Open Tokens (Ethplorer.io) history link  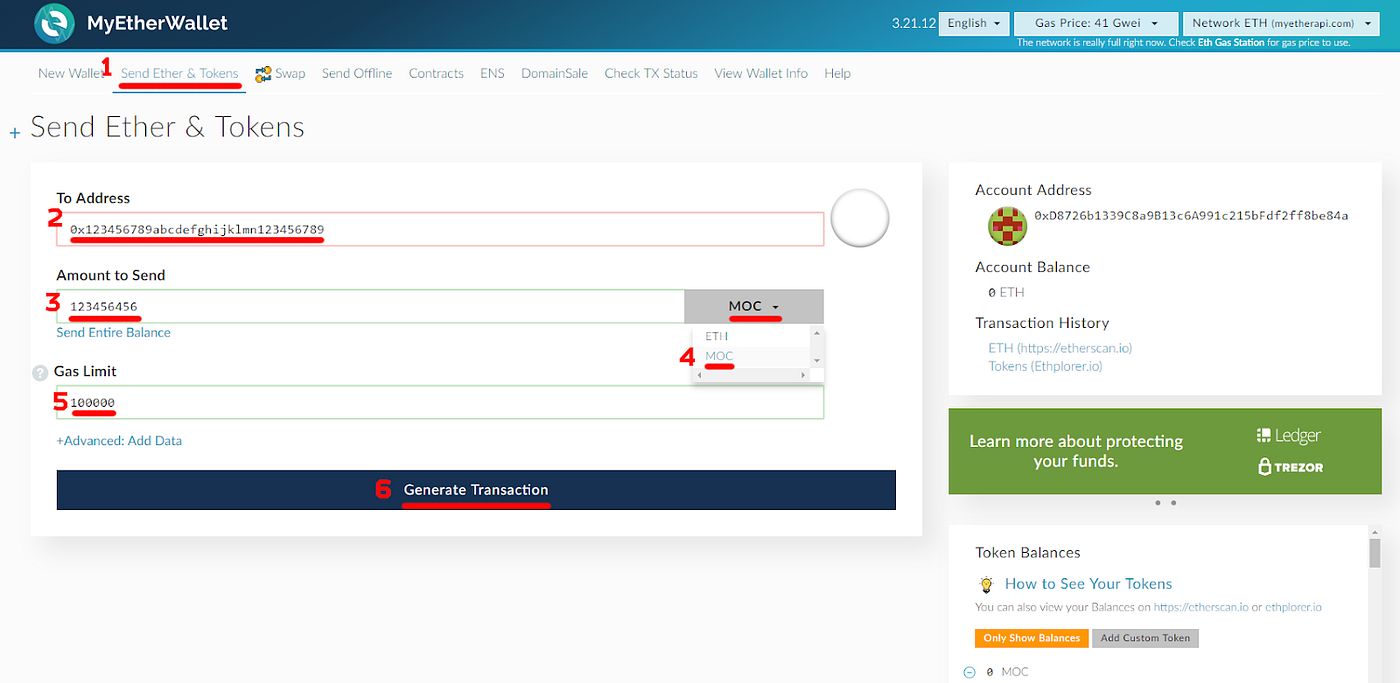[x=1045, y=366]
